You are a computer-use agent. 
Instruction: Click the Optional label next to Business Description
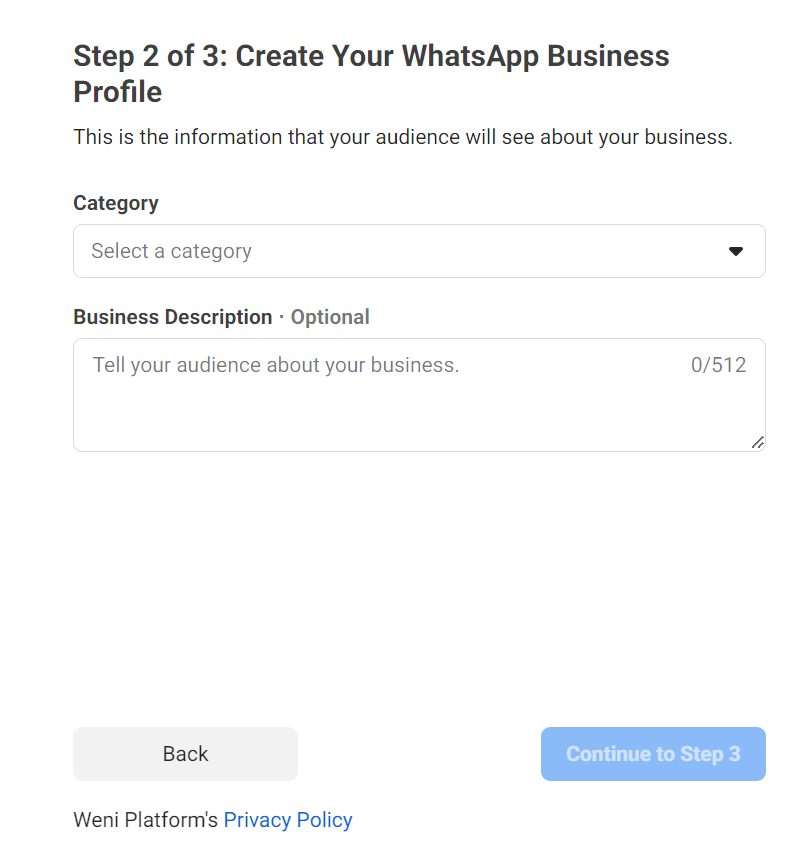[330, 316]
